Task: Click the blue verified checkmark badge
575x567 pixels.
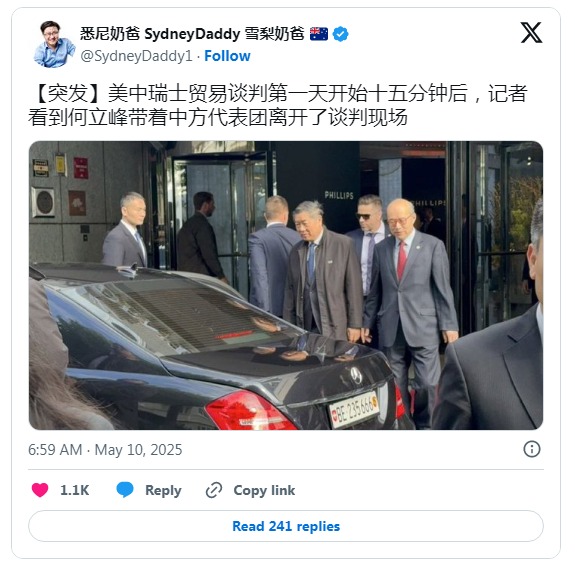Action: (x=340, y=34)
